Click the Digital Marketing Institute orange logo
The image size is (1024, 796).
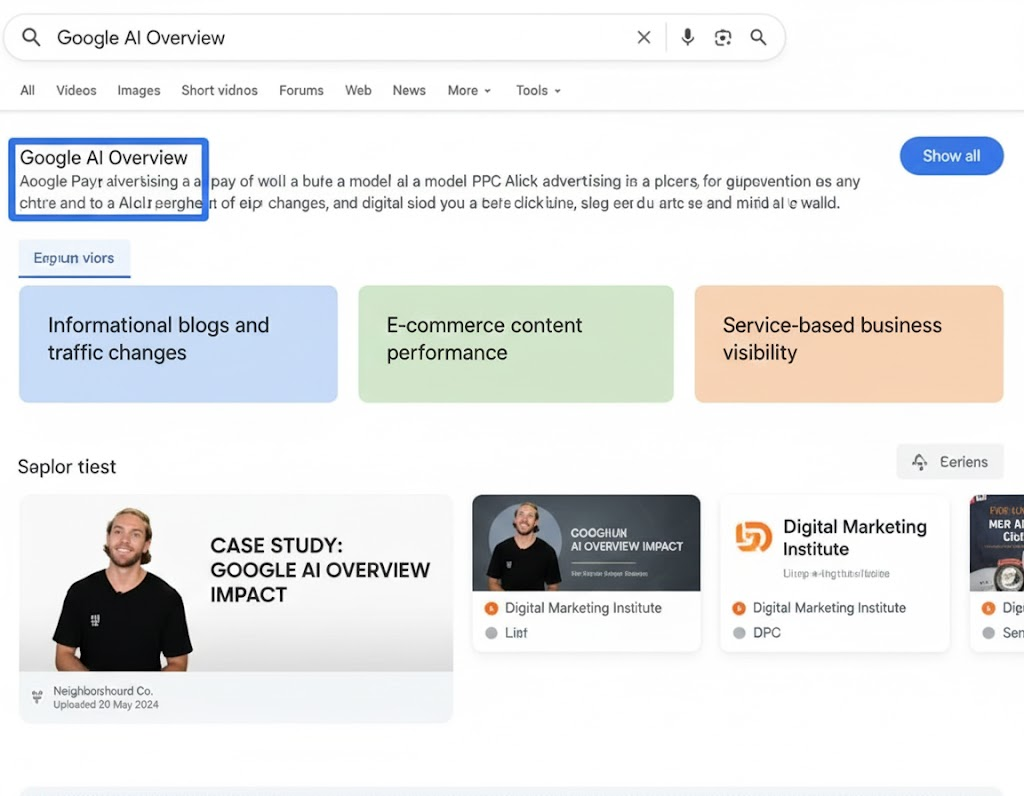click(753, 537)
